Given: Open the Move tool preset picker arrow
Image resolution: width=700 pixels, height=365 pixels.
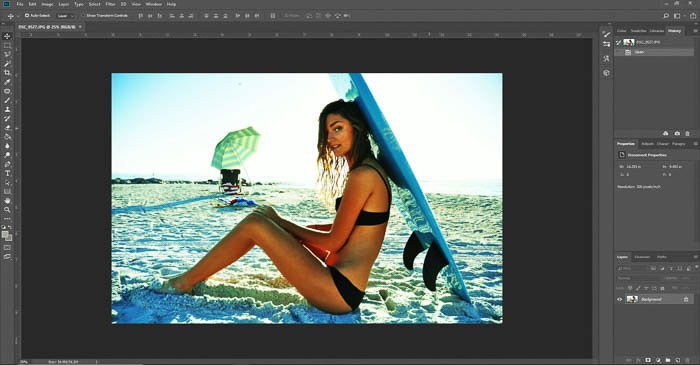Looking at the screenshot, I should (17, 16).
